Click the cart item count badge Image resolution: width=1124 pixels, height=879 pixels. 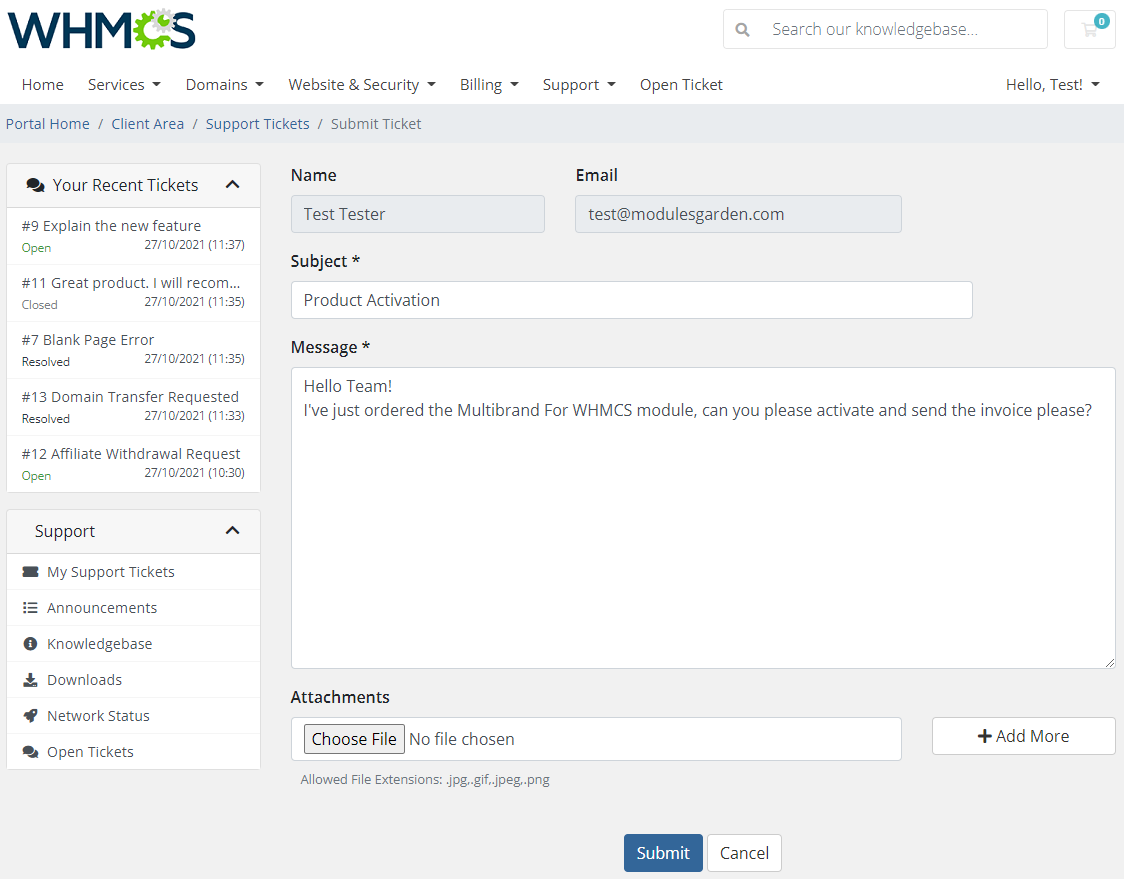1102,22
